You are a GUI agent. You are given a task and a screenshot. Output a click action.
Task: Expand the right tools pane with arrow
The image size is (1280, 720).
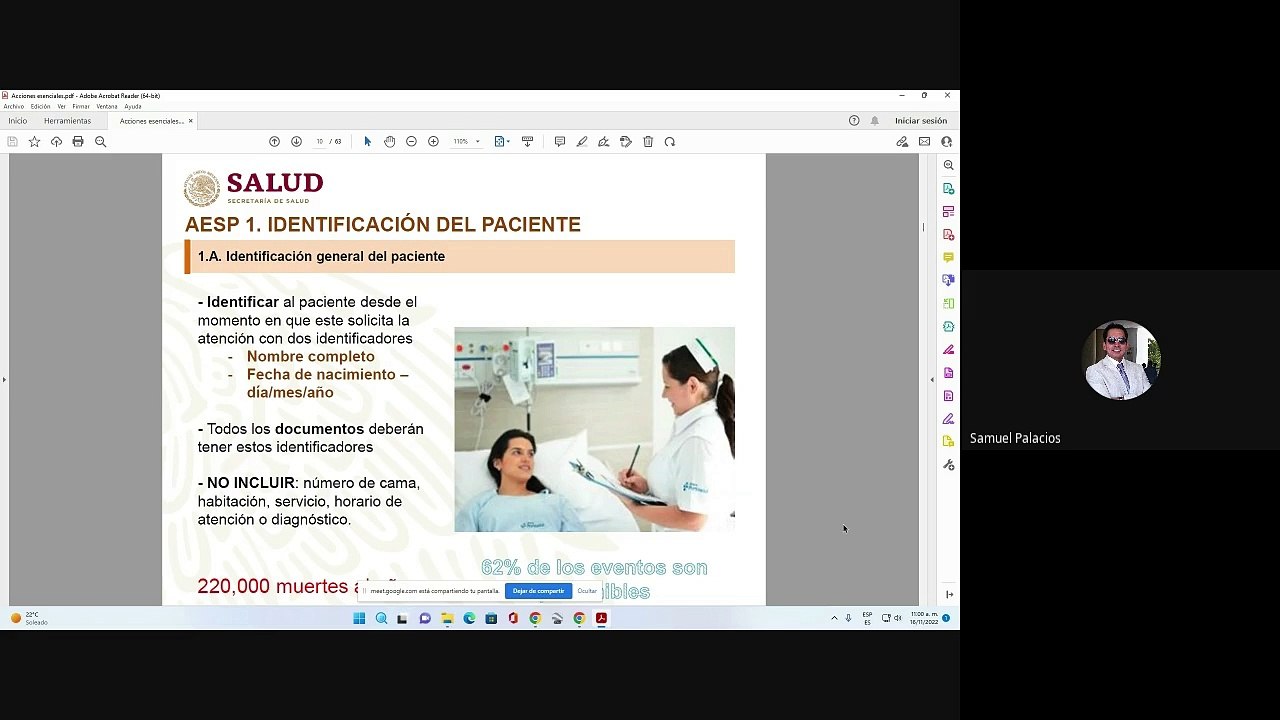(x=949, y=594)
